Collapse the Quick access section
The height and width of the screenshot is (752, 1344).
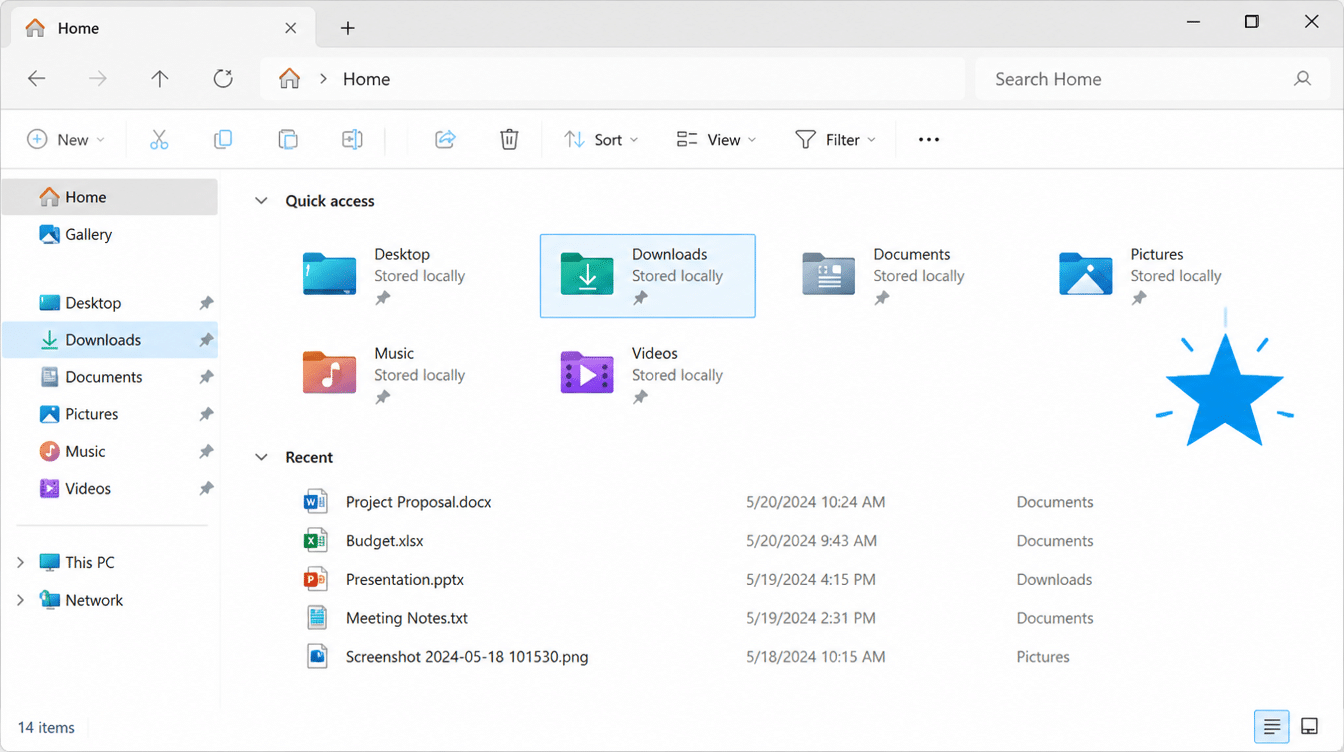pos(261,201)
